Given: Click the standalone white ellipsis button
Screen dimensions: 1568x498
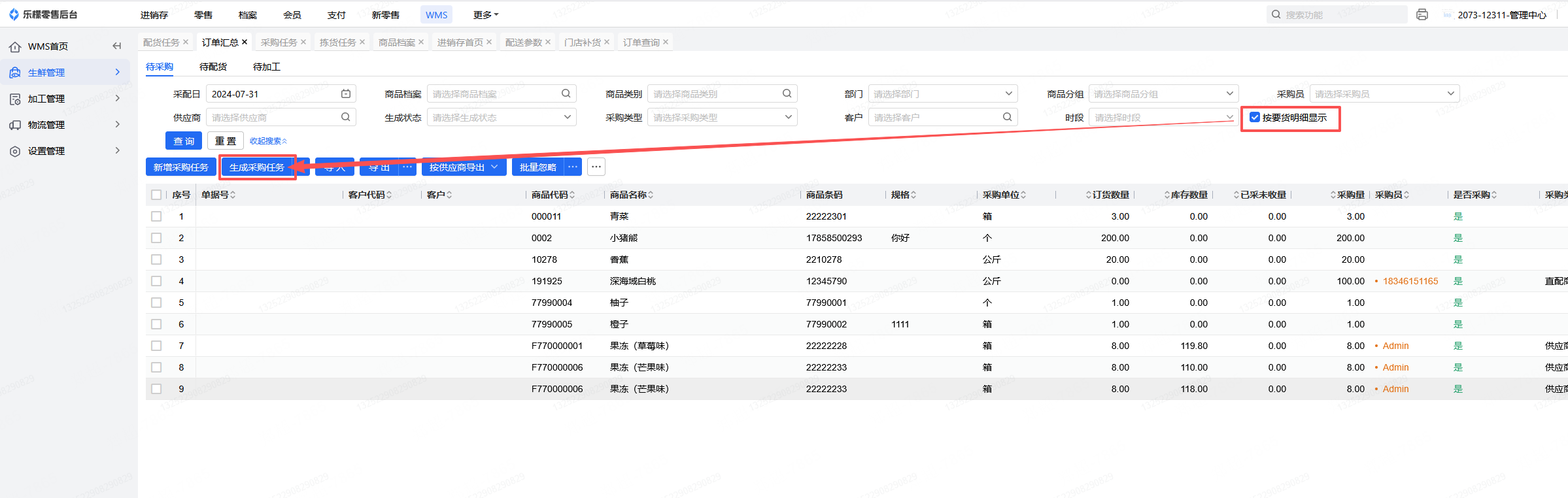Looking at the screenshot, I should (596, 167).
